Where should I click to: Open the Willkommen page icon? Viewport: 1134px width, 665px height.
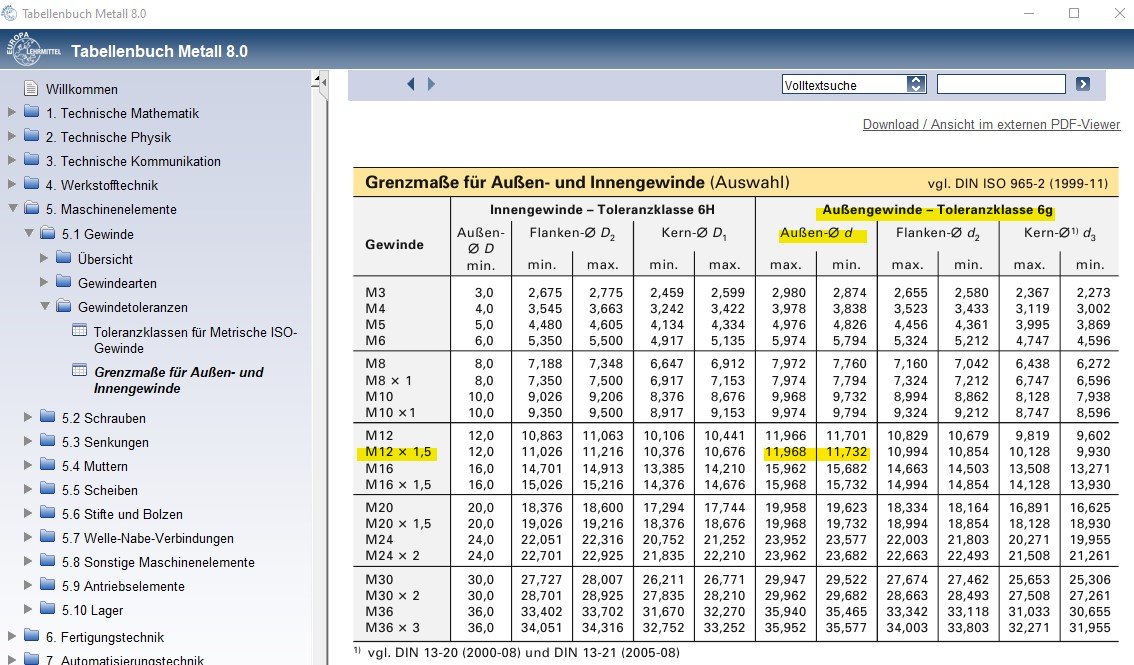[x=31, y=88]
